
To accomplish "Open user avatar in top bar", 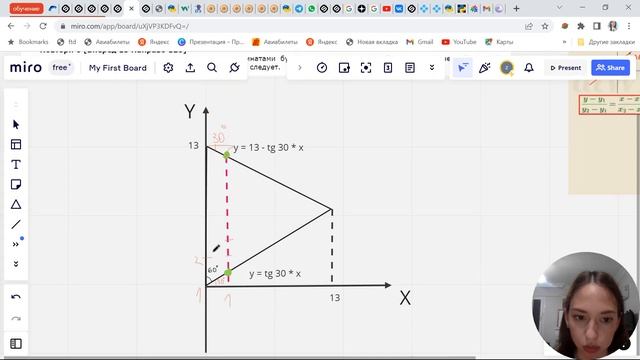I will coord(507,68).
